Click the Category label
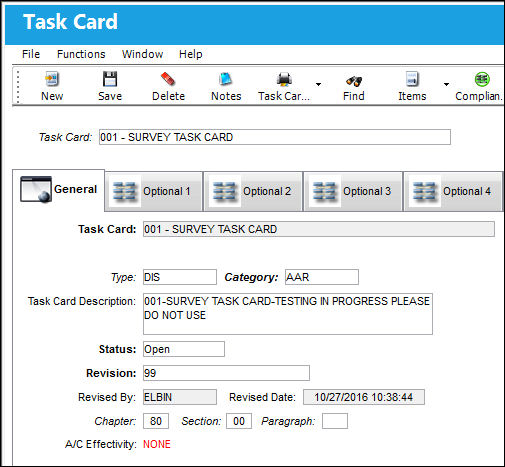This screenshot has width=505, height=467. coord(251,277)
